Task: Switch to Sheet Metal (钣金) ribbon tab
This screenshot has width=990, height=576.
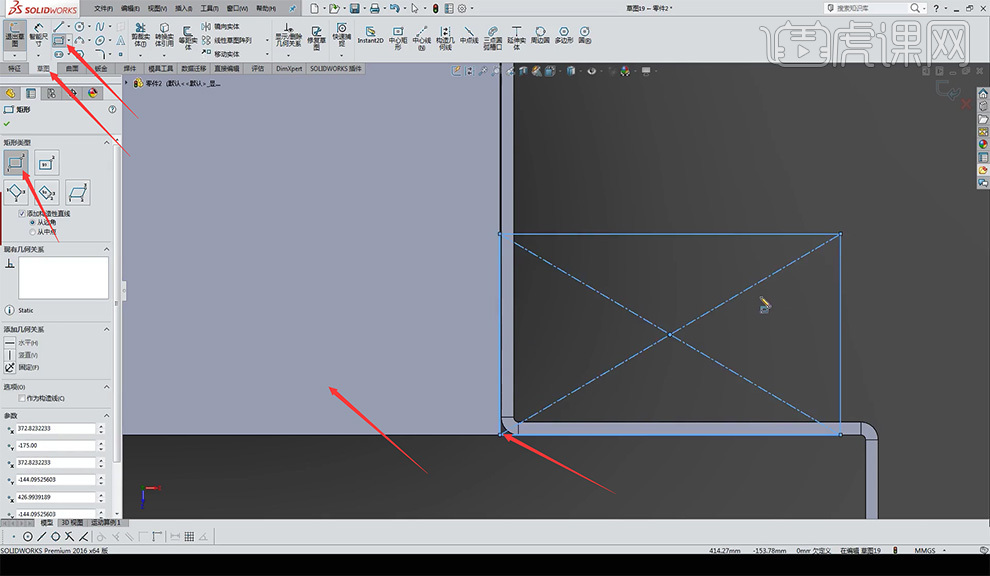Action: (101, 68)
